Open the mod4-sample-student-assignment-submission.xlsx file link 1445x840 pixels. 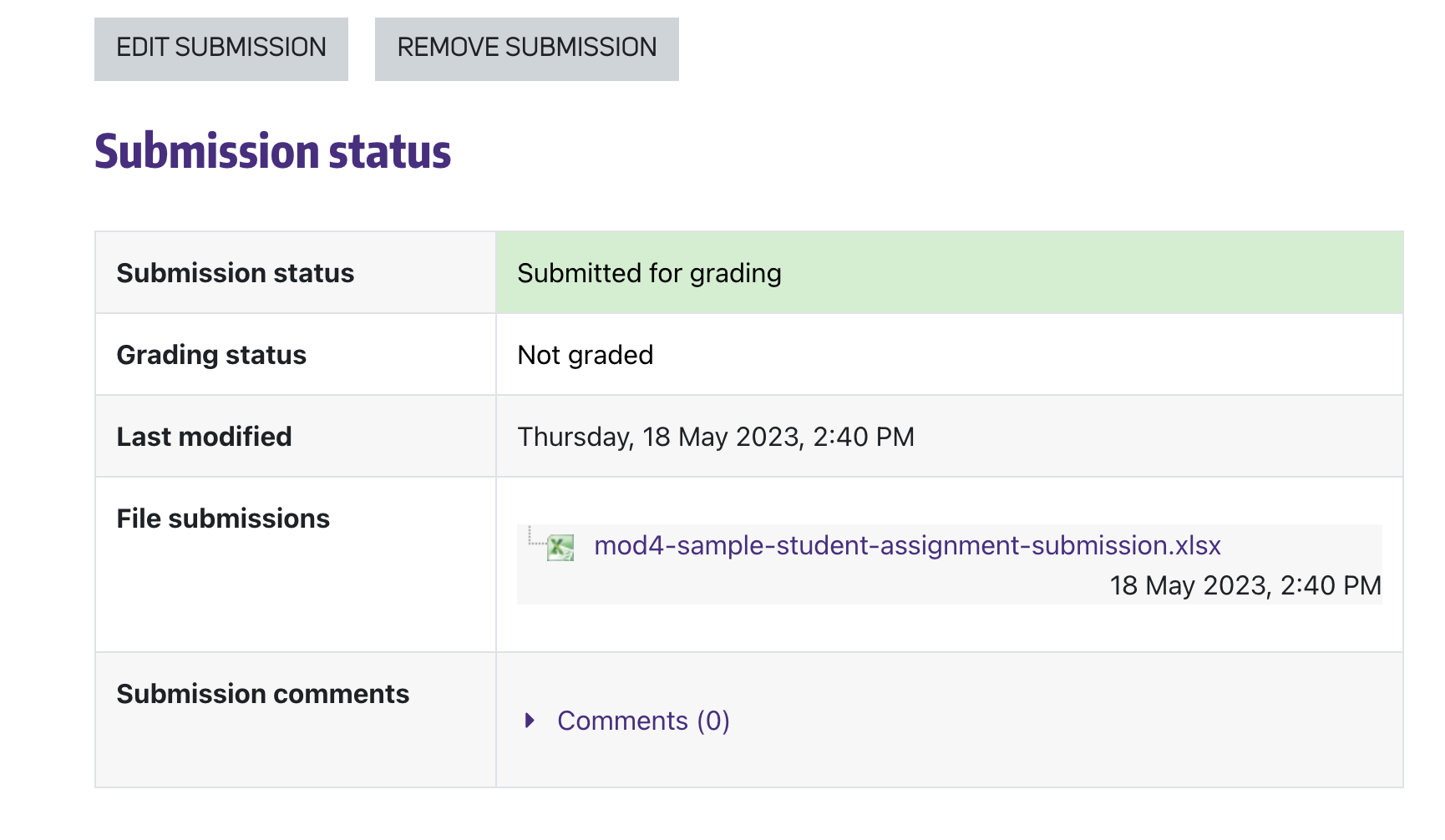pos(907,545)
